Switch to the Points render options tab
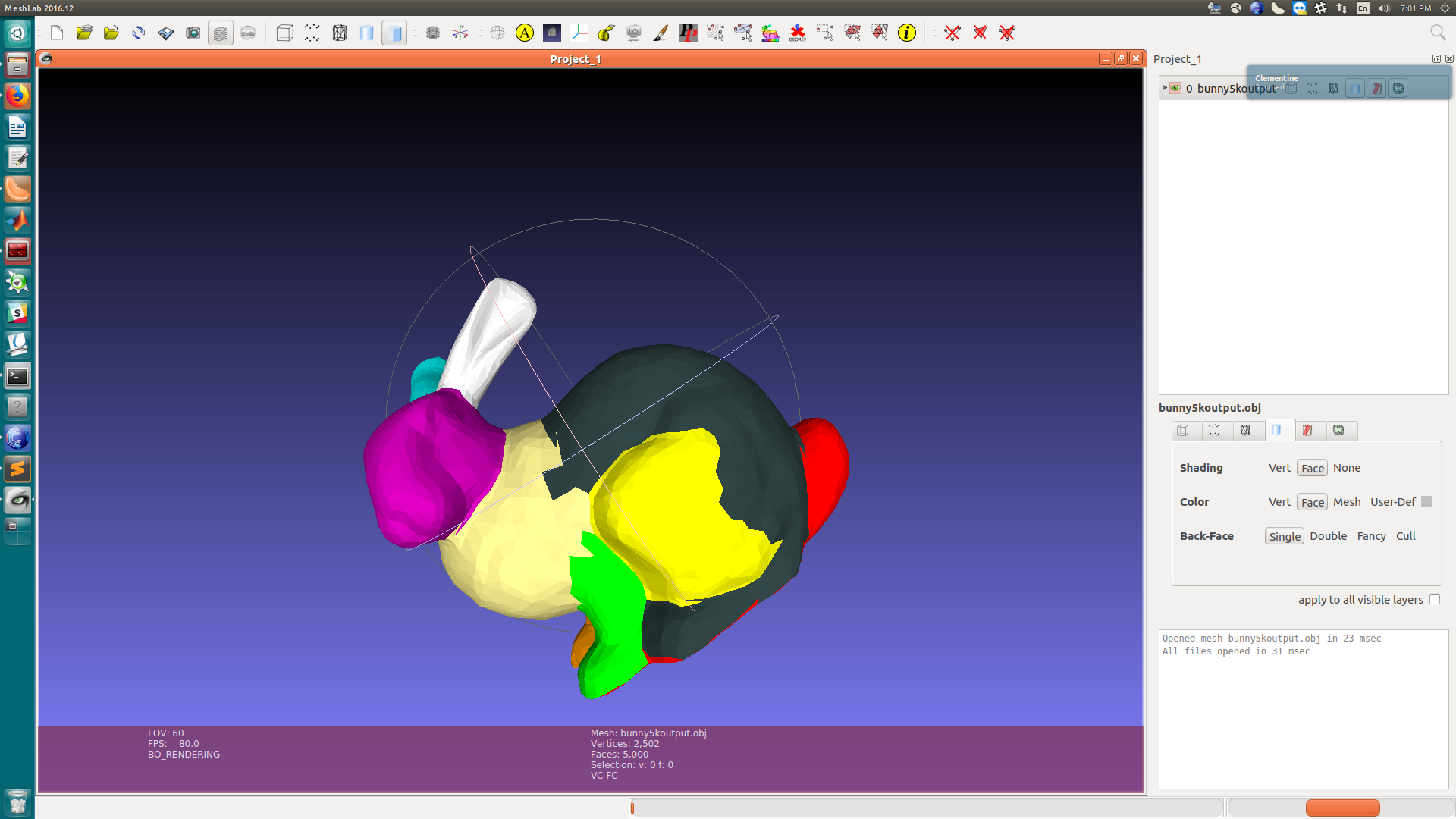Image resolution: width=1456 pixels, height=819 pixels. (1214, 431)
